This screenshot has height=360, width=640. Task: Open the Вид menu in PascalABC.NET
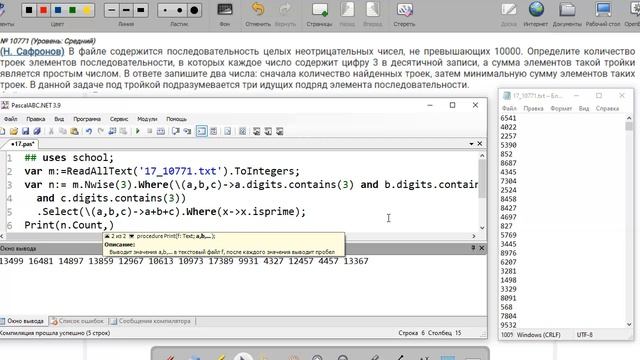(59, 119)
